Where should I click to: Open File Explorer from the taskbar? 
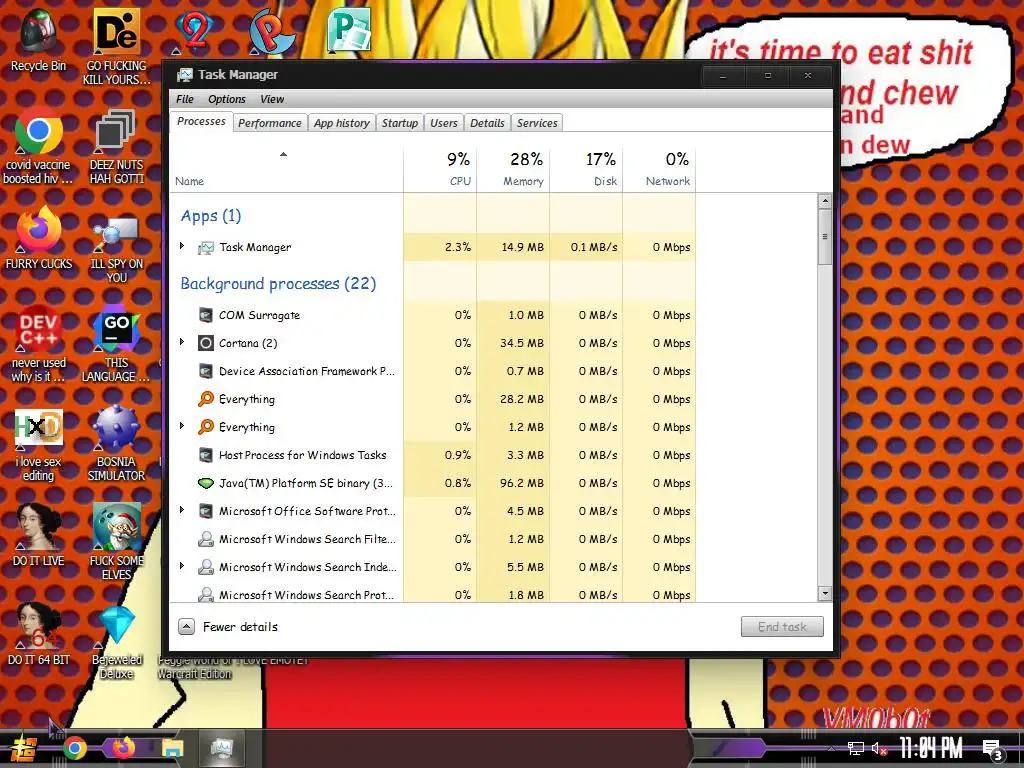point(172,748)
